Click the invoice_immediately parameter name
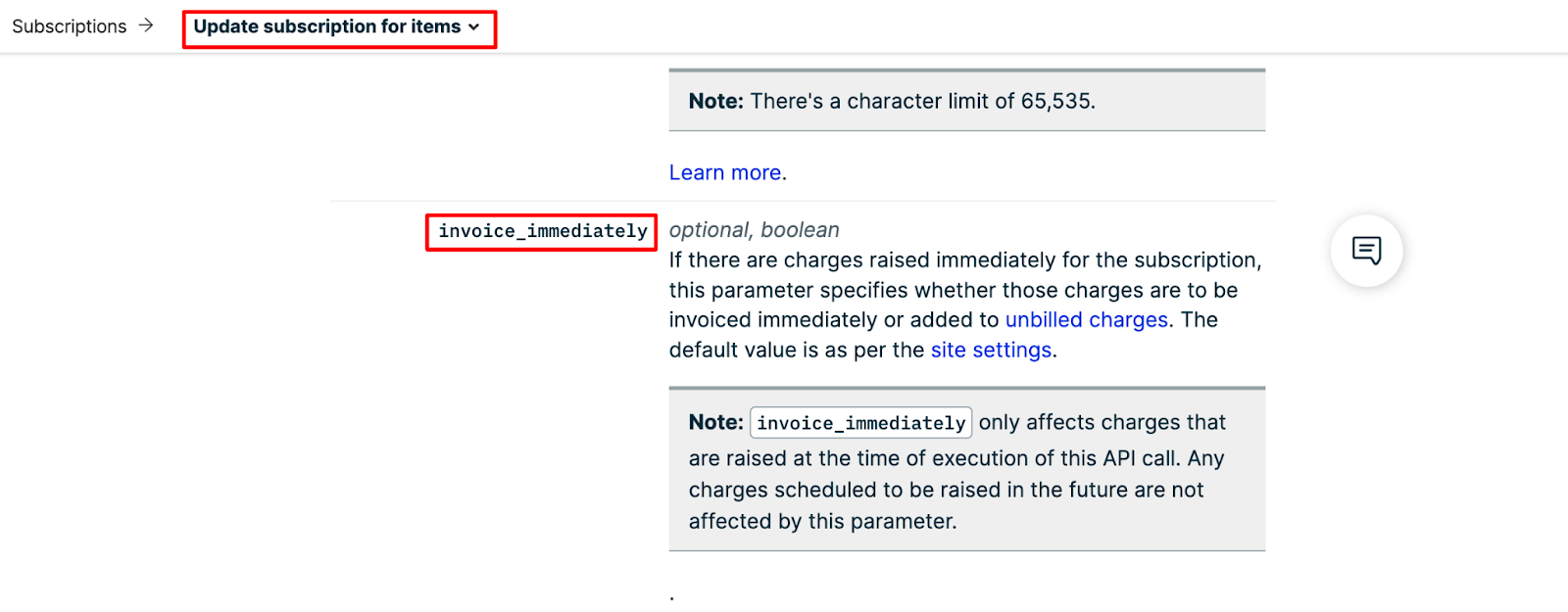Image resolution: width=1568 pixels, height=612 pixels. point(542,232)
